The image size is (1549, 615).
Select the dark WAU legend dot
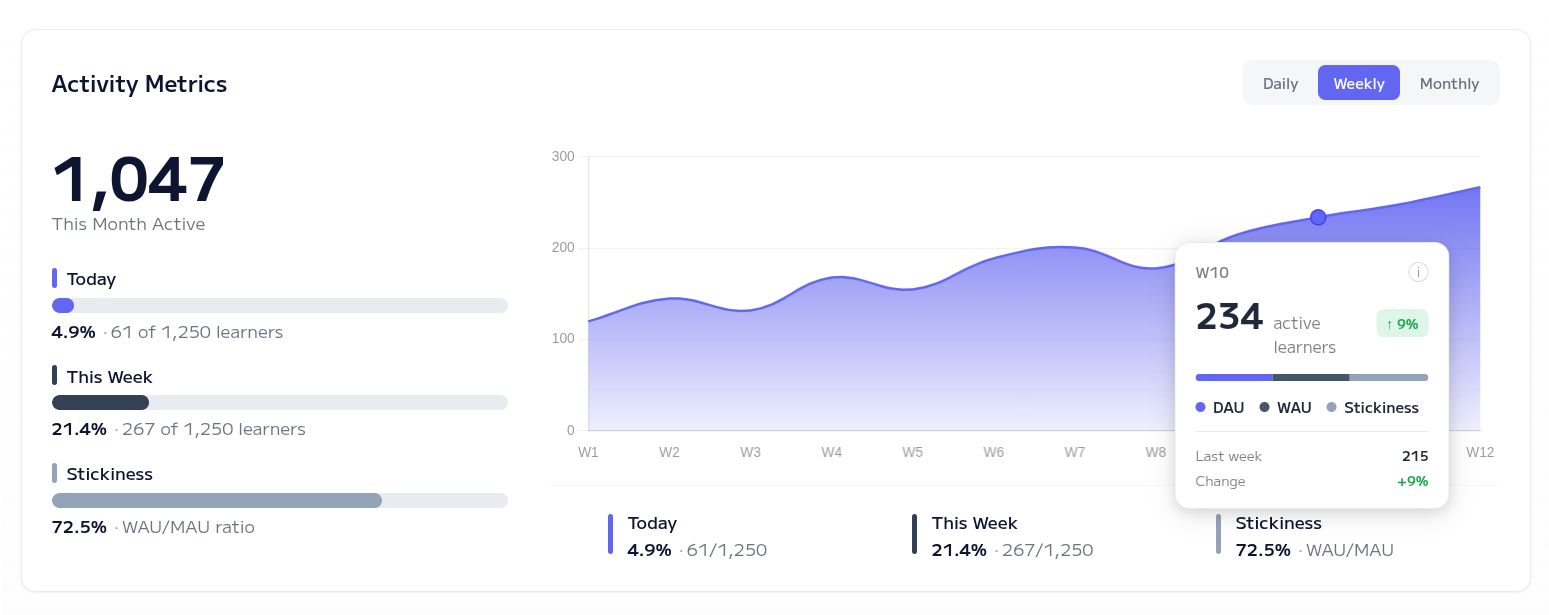pos(1262,407)
